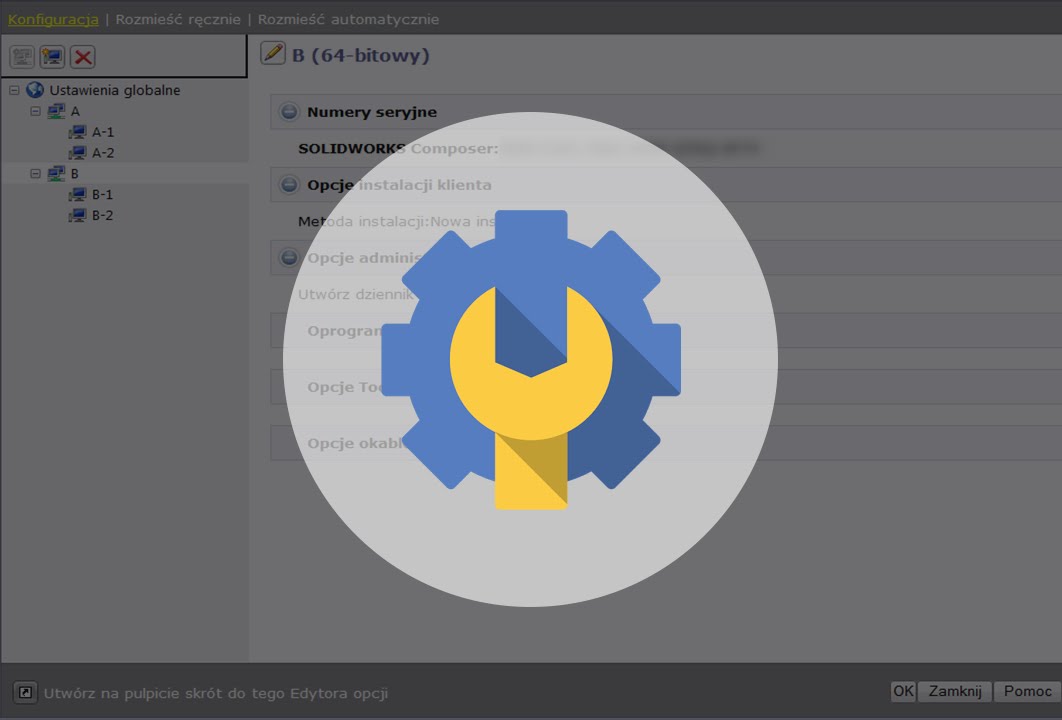This screenshot has width=1062, height=720.
Task: Click the desktop shortcut icon in bottom bar
Action: 25,692
